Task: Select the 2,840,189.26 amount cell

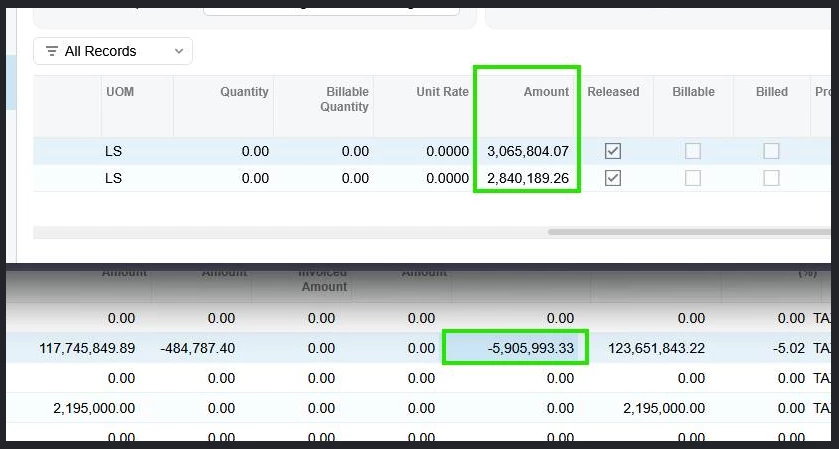Action: coord(528,178)
